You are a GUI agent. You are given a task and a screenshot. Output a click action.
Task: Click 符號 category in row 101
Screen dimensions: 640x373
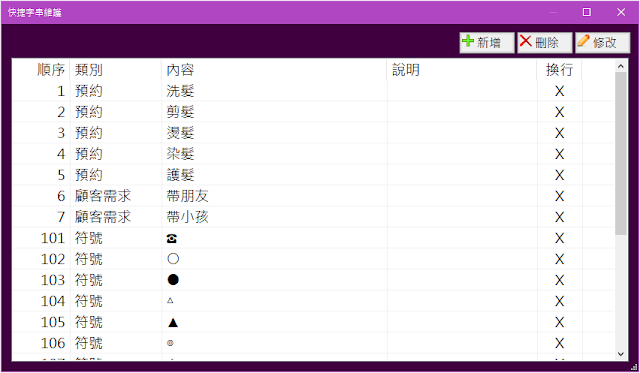pyautogui.click(x=89, y=238)
